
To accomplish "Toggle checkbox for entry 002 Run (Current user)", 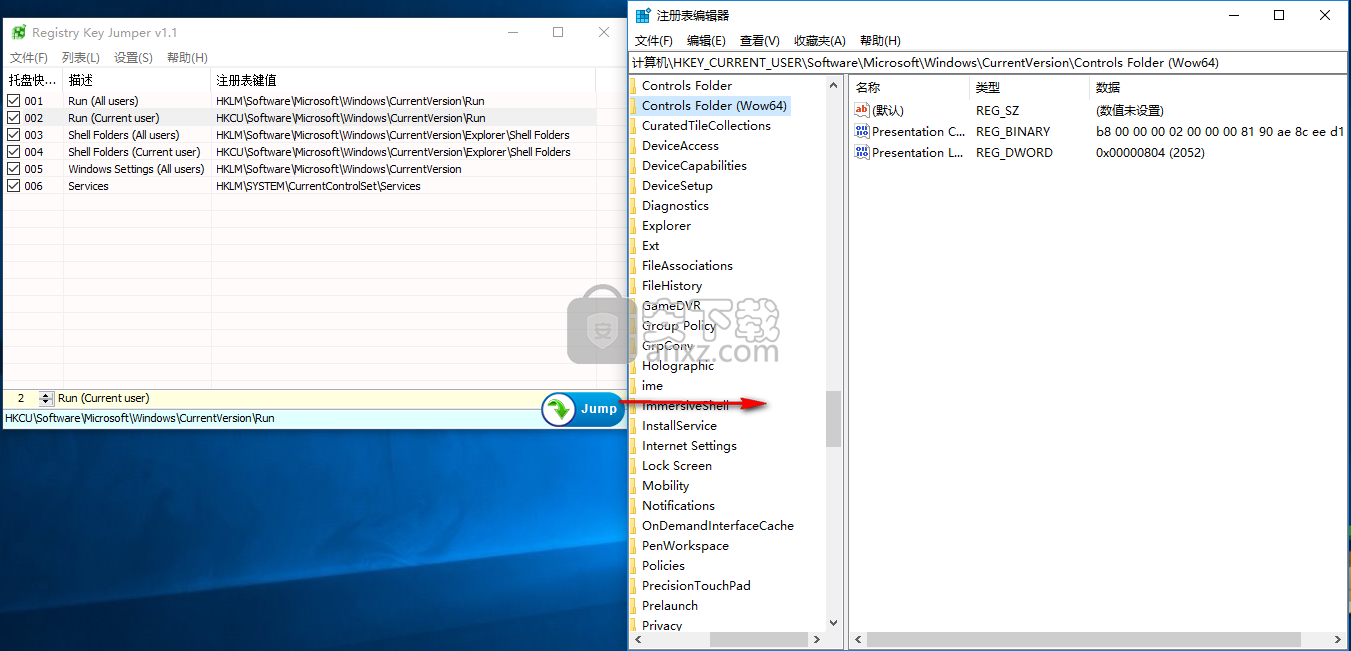I will [x=13, y=118].
